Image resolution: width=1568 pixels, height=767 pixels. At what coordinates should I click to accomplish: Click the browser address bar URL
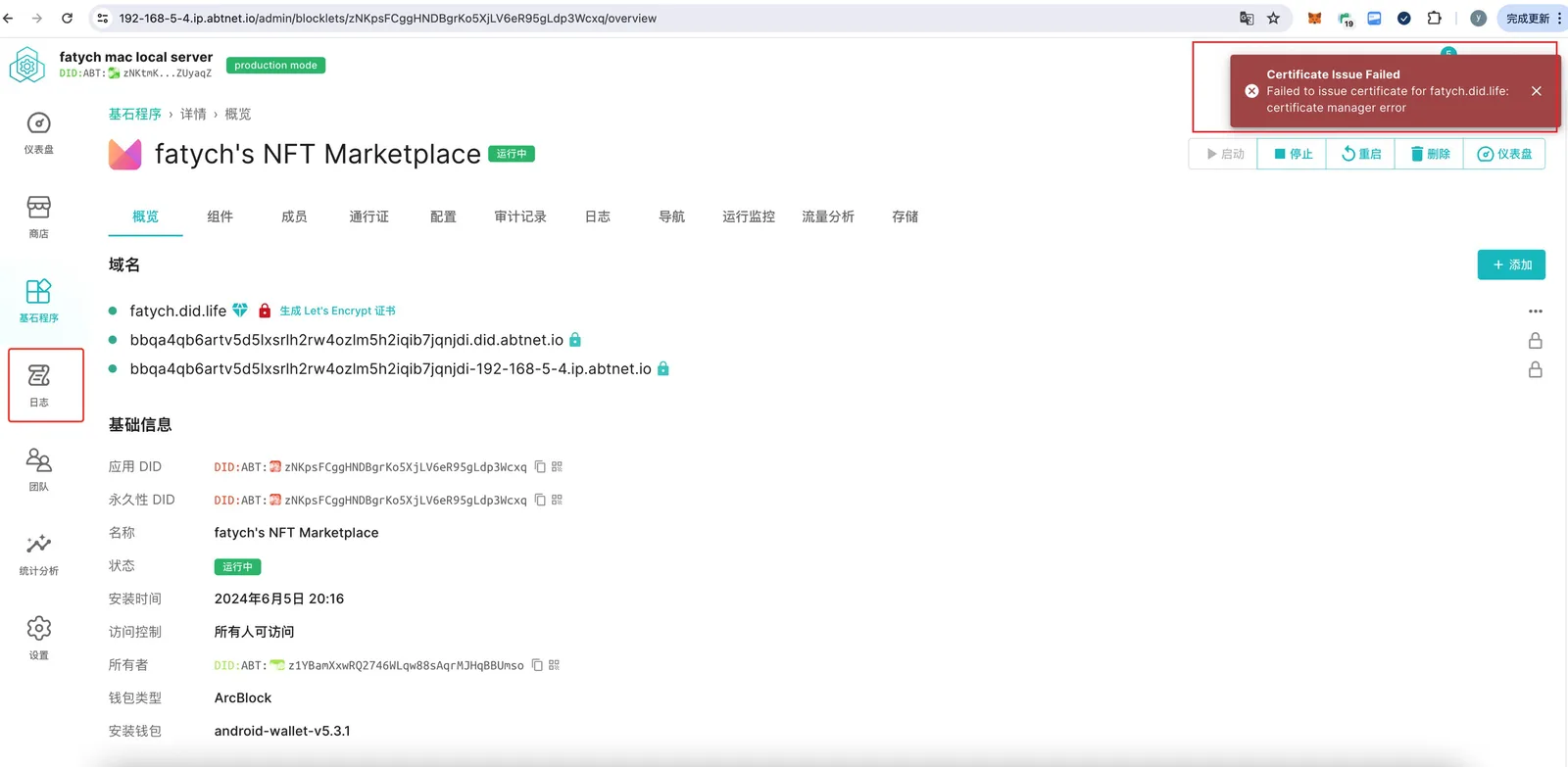[388, 19]
